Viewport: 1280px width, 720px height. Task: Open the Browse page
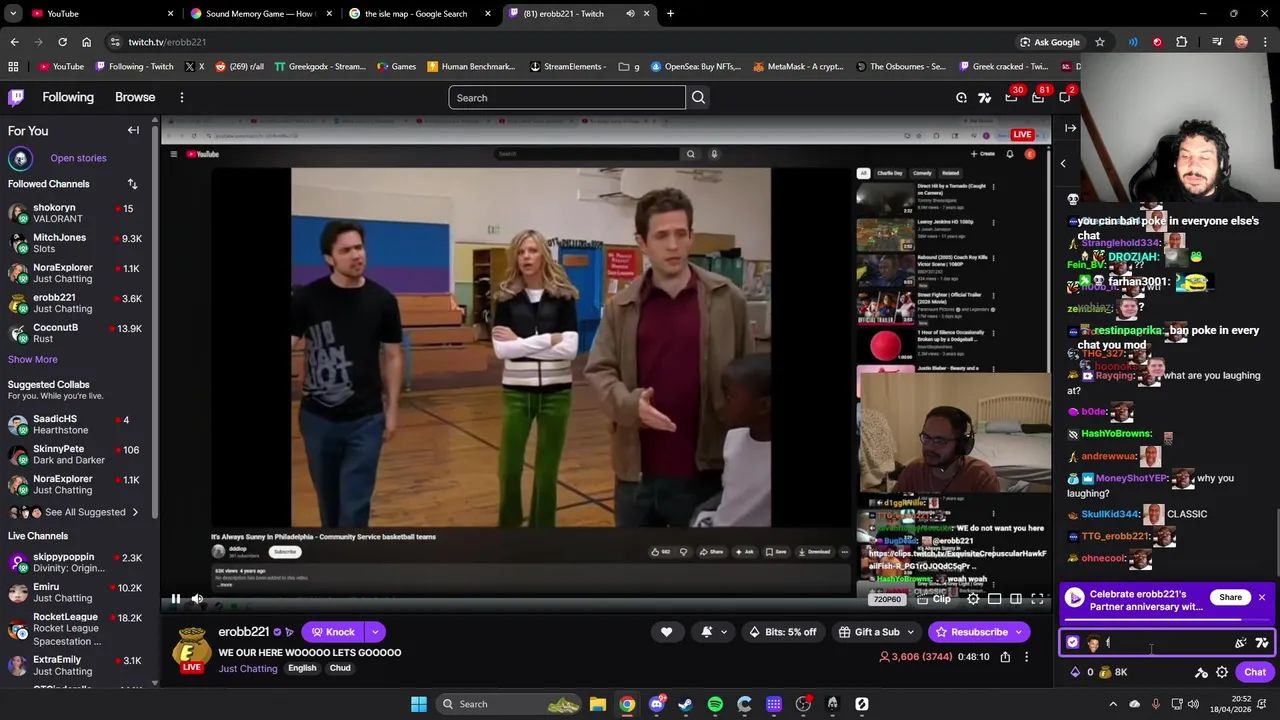(x=135, y=97)
